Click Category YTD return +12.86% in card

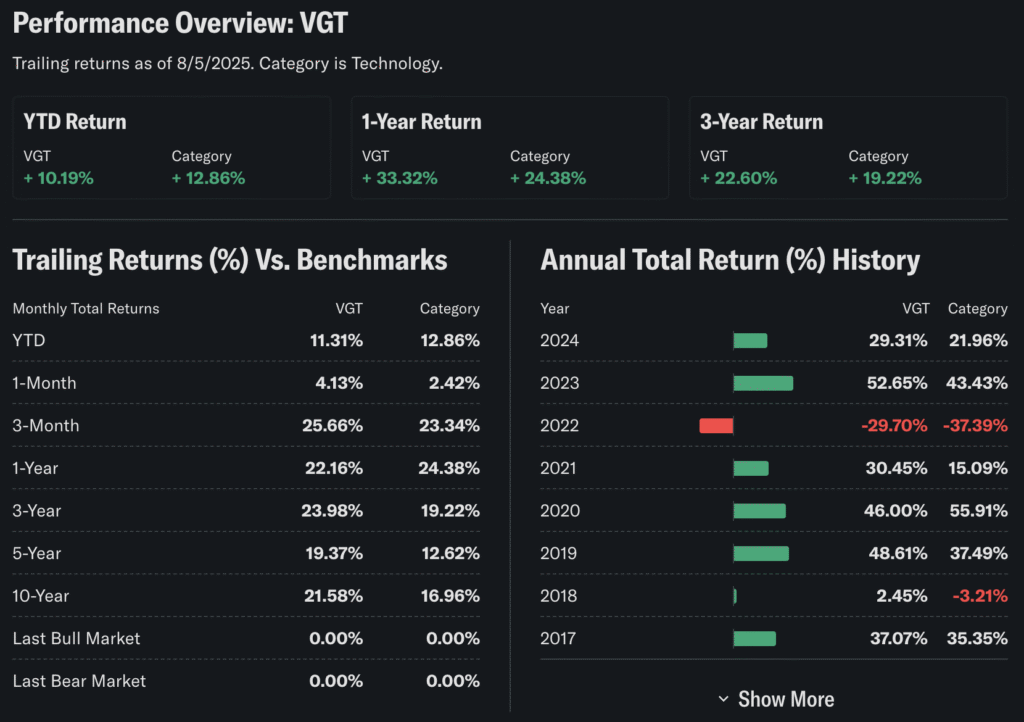pos(208,178)
